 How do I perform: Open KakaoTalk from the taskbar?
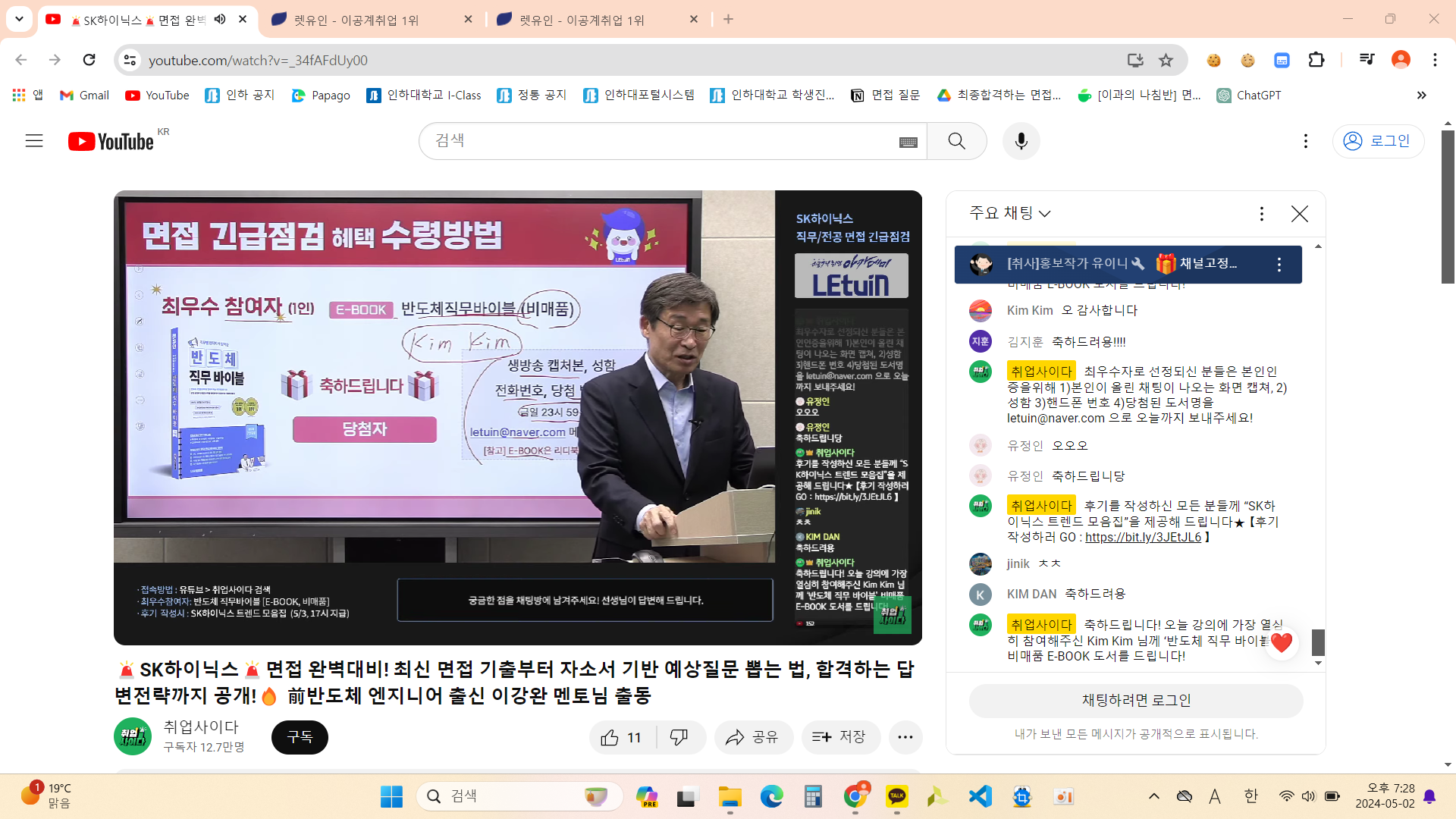896,796
